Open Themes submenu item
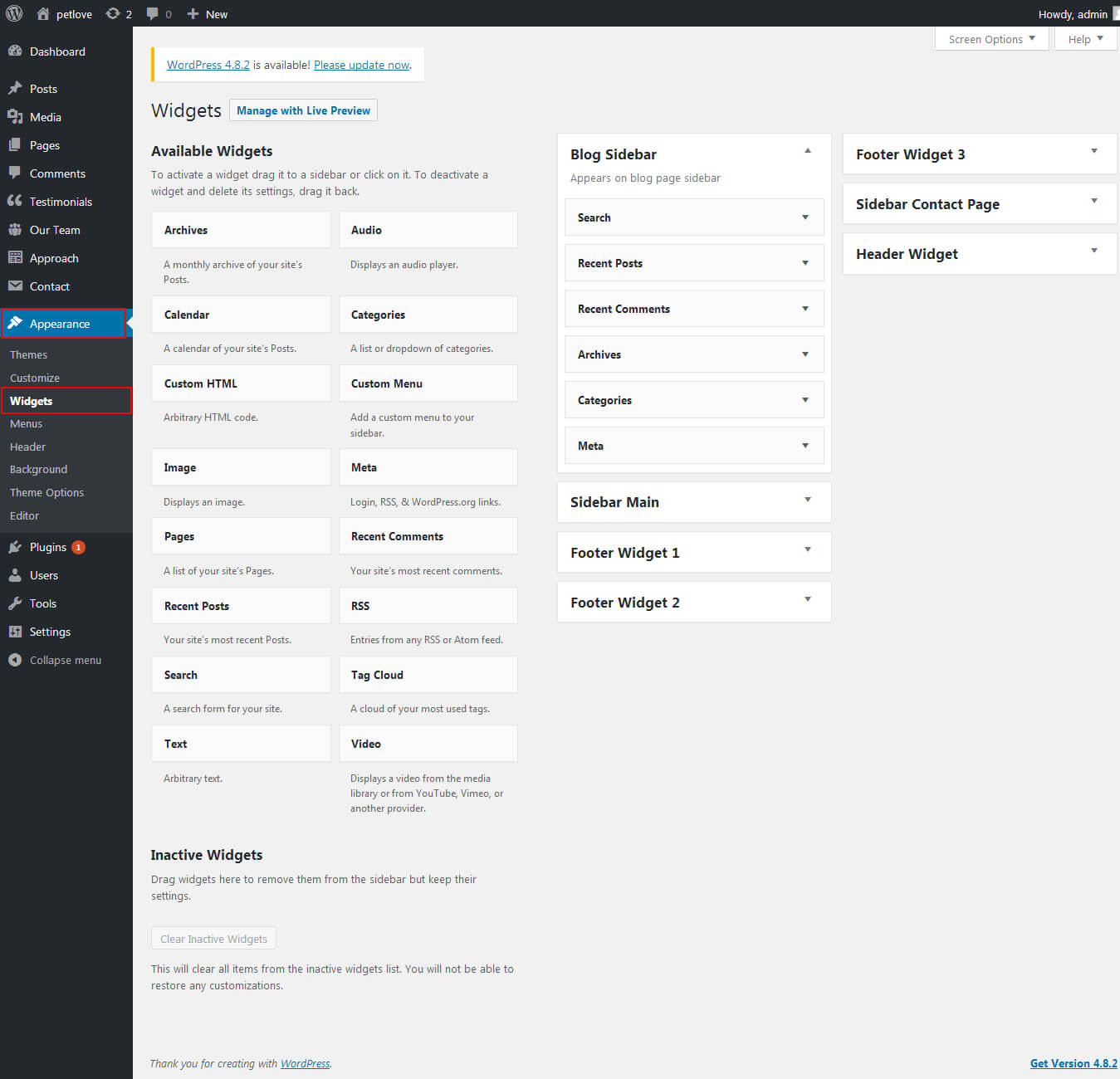 click(x=28, y=354)
